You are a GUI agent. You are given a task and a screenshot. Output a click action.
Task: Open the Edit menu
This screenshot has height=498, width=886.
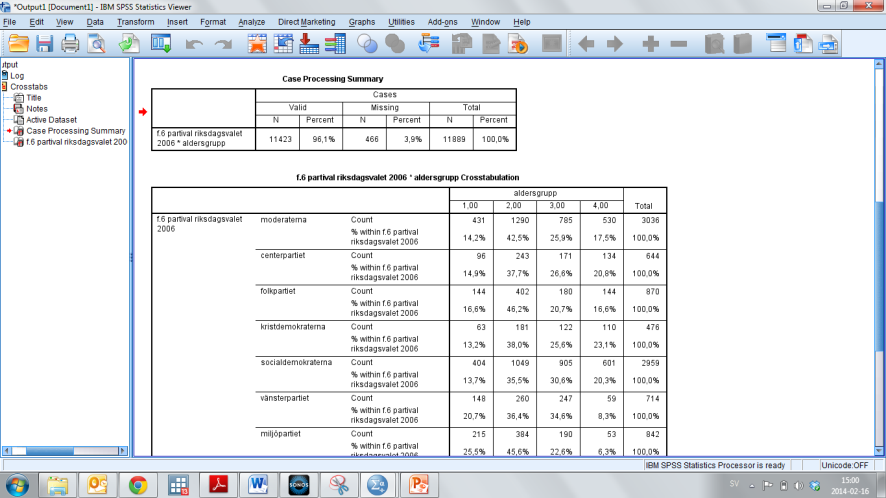coord(37,22)
